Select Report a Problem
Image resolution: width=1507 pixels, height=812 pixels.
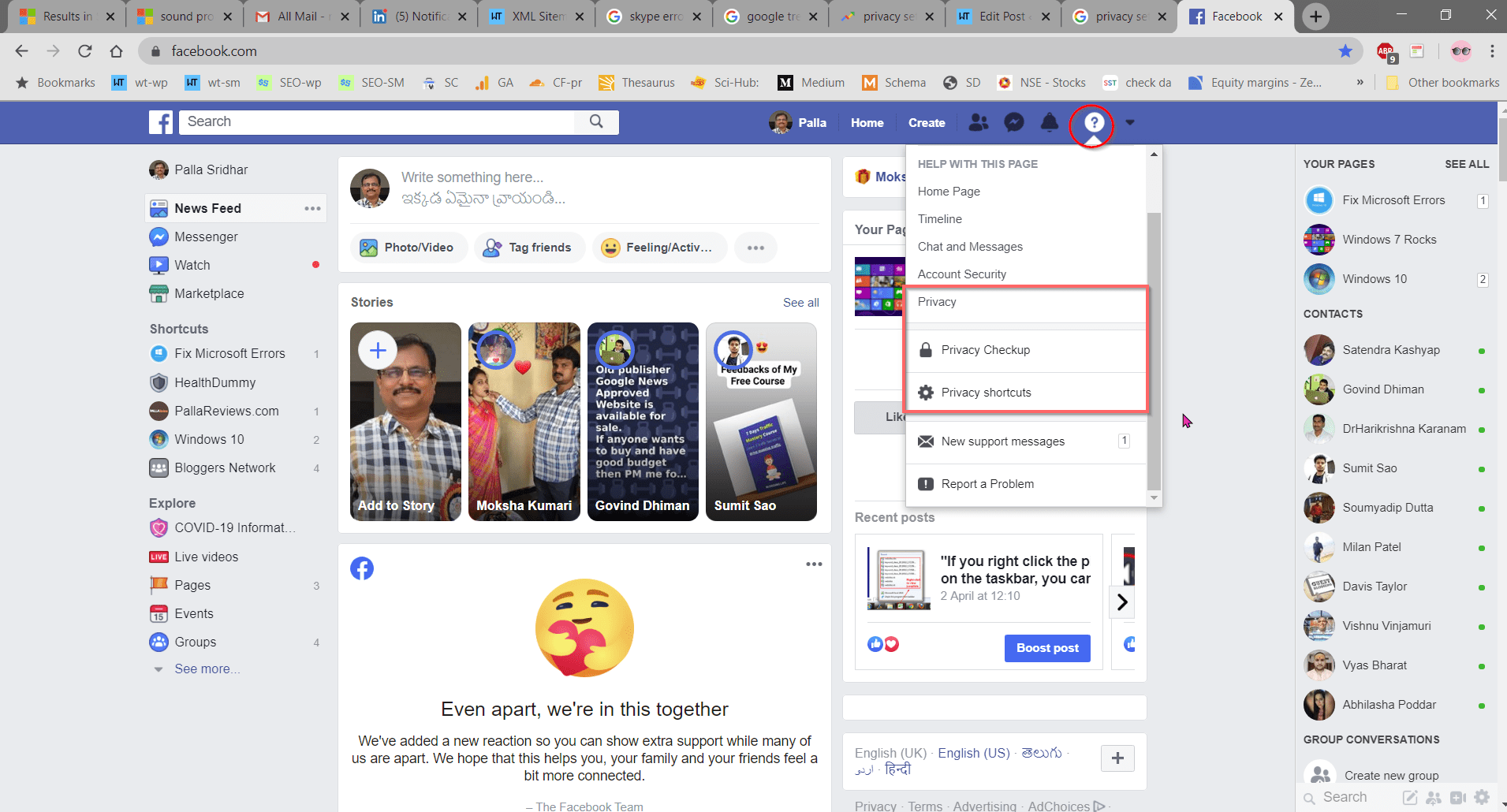point(1026,484)
